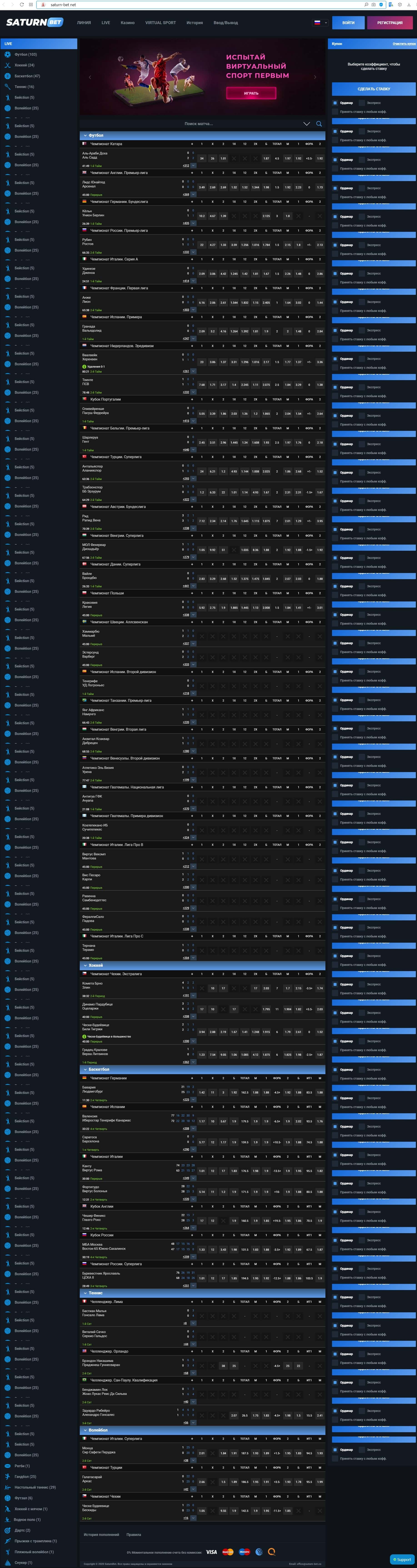Click the Чемпионат Турции volleyball league row
417x1568 pixels.
pos(202,1467)
